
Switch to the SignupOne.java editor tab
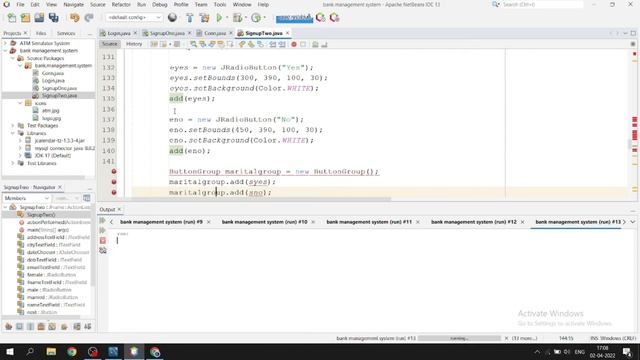click(167, 33)
